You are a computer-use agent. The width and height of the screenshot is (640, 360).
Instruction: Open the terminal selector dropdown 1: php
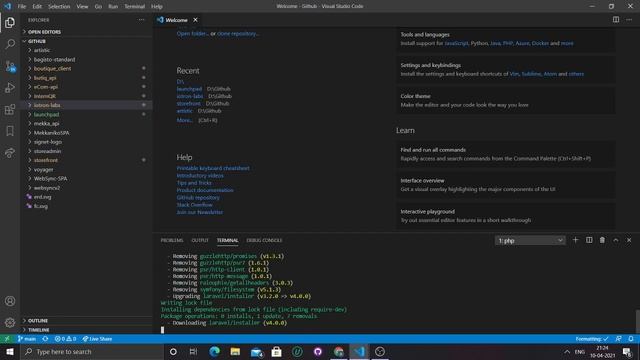[x=530, y=240]
